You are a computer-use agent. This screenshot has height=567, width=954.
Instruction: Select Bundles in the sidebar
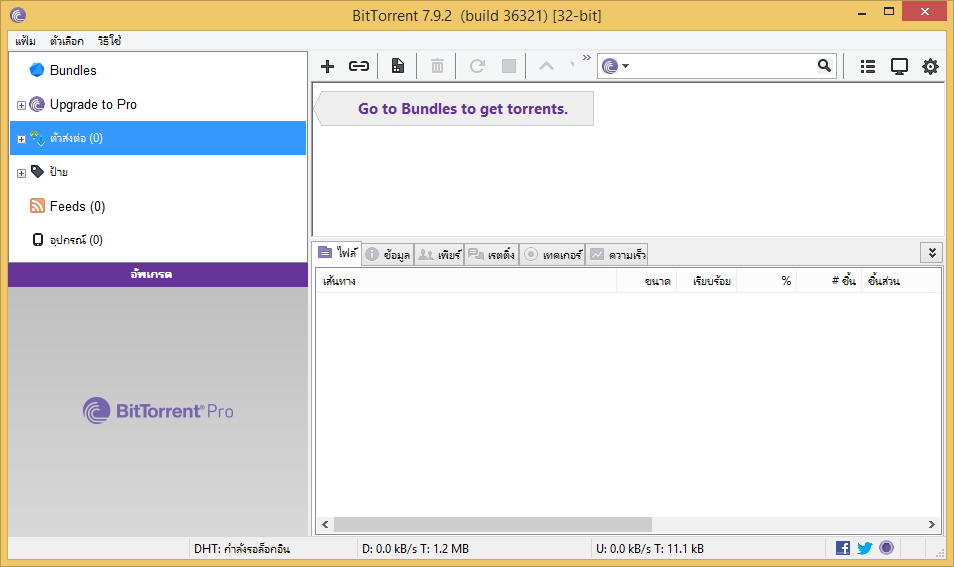[73, 71]
